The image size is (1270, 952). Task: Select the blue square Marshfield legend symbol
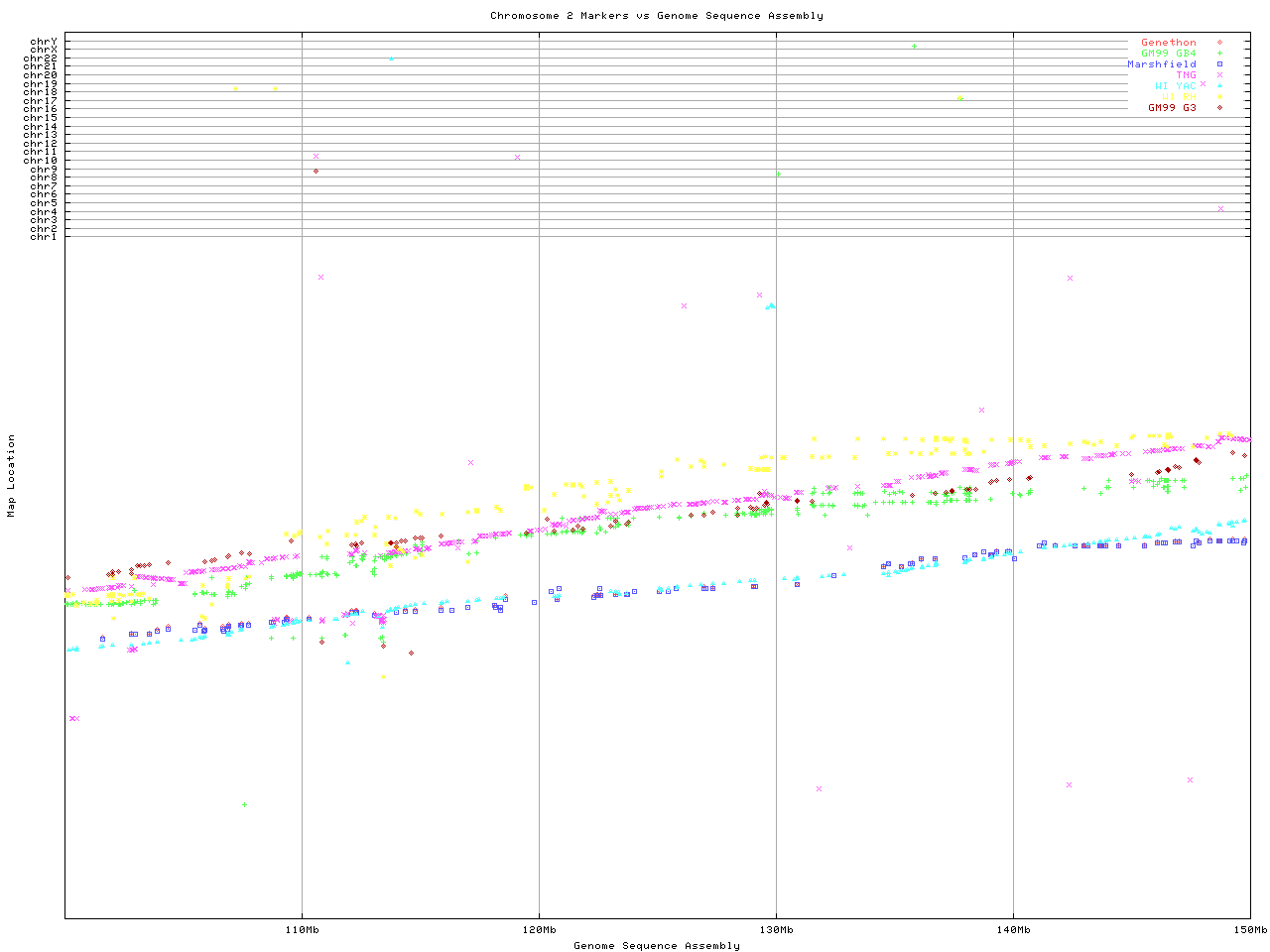[x=1219, y=64]
